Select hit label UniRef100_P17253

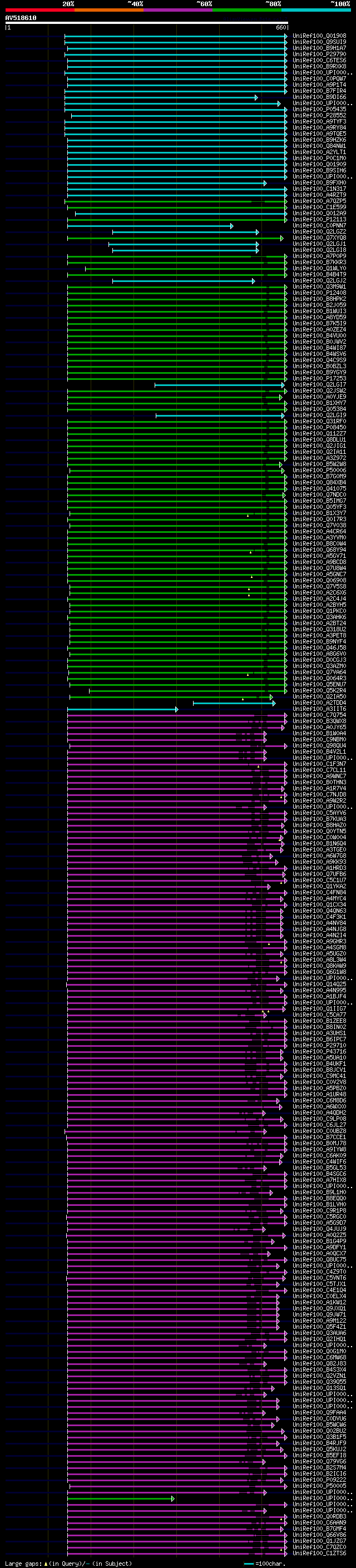319,379
